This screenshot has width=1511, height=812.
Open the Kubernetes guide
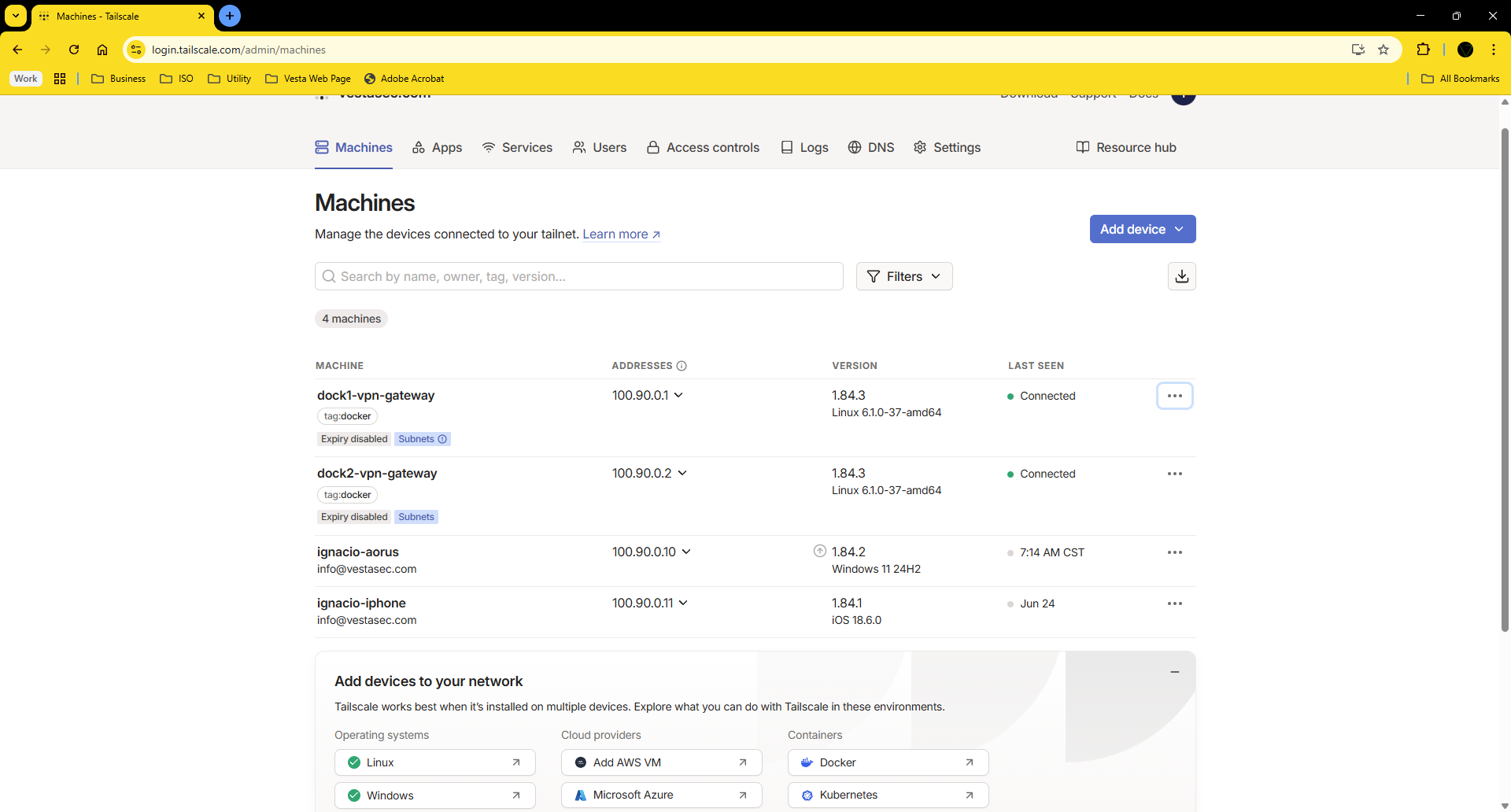(888, 795)
